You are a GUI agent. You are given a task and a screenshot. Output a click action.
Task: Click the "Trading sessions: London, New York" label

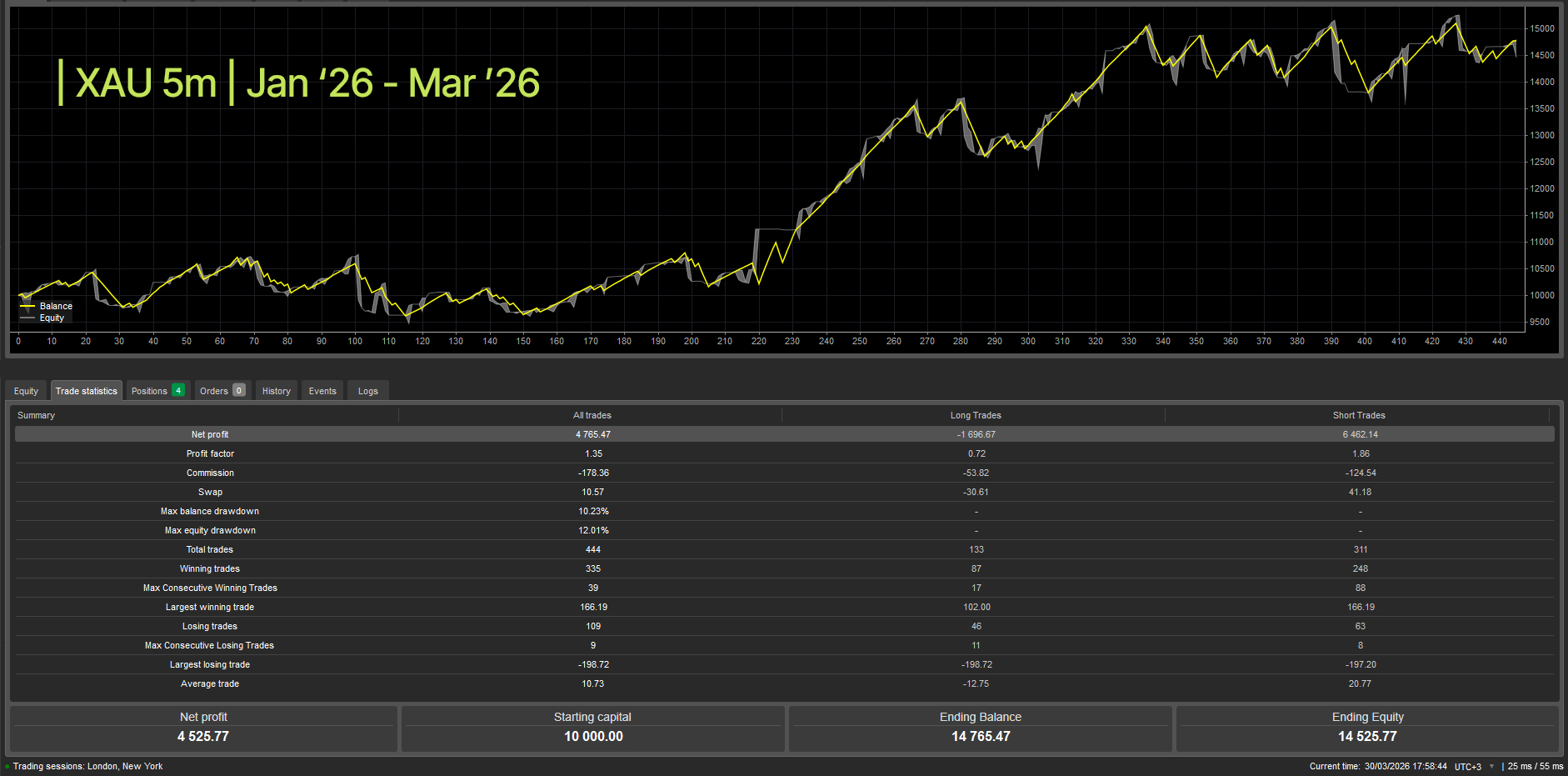tap(87, 766)
